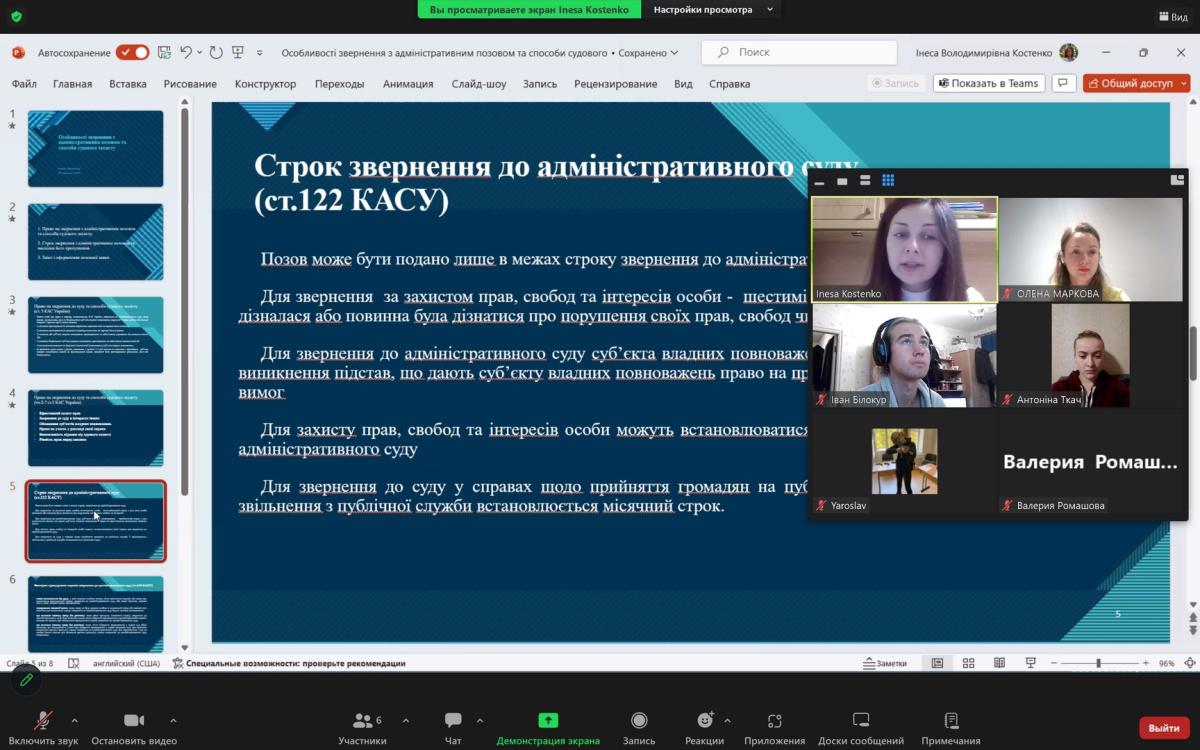Click the green Share Screen button

coord(548,721)
